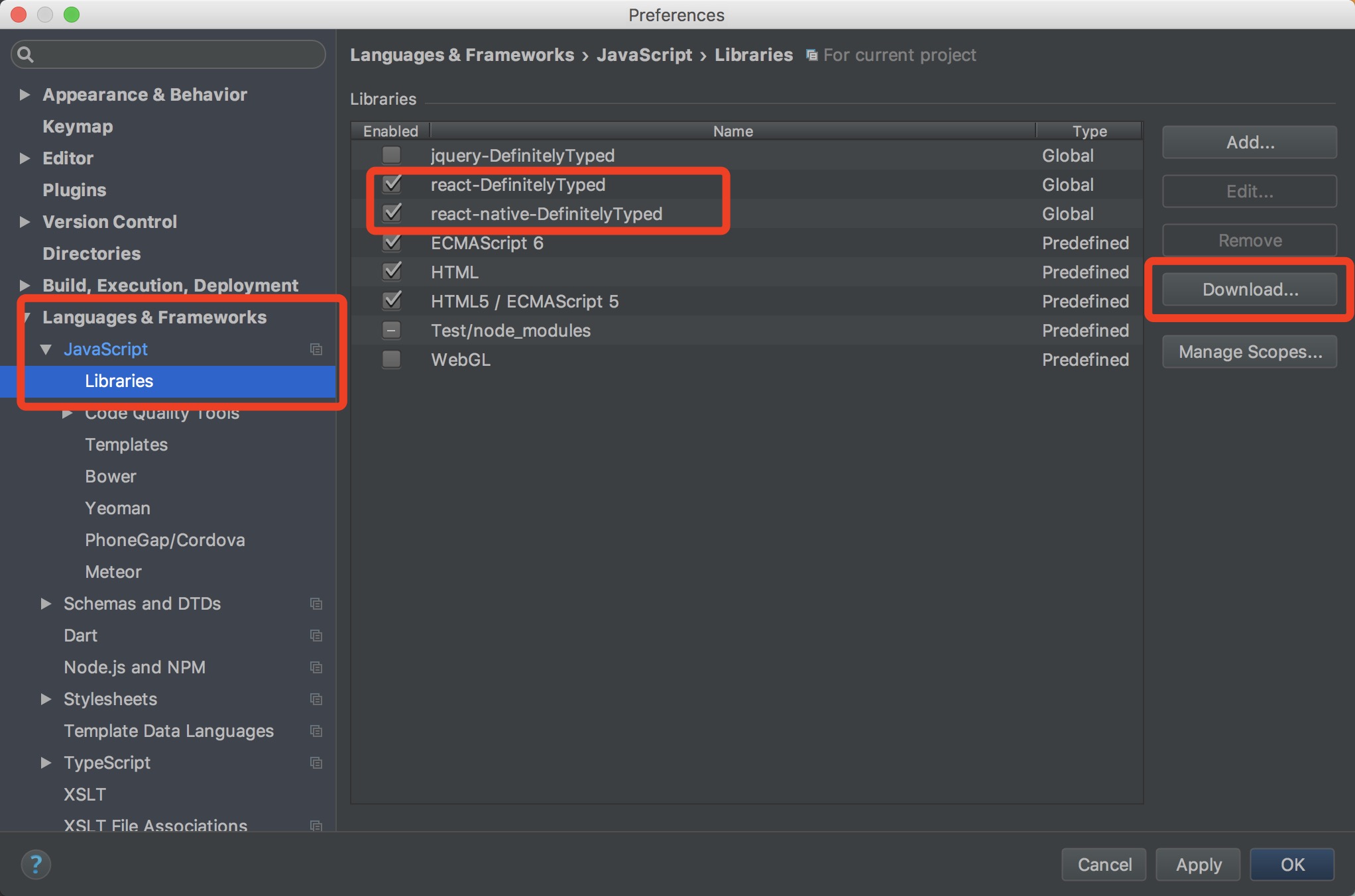Expand the Stylesheets node

point(46,699)
